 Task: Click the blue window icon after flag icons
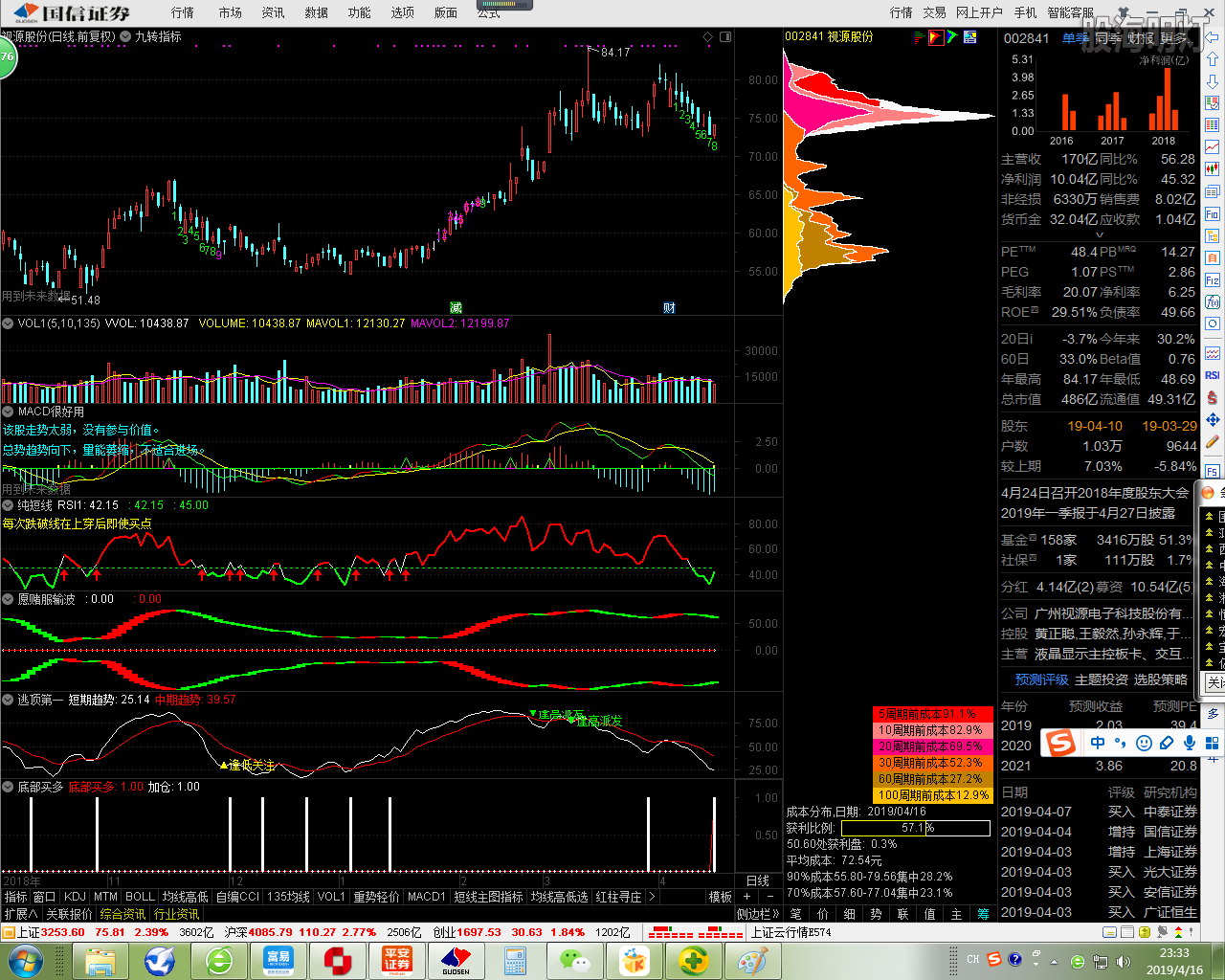click(970, 37)
